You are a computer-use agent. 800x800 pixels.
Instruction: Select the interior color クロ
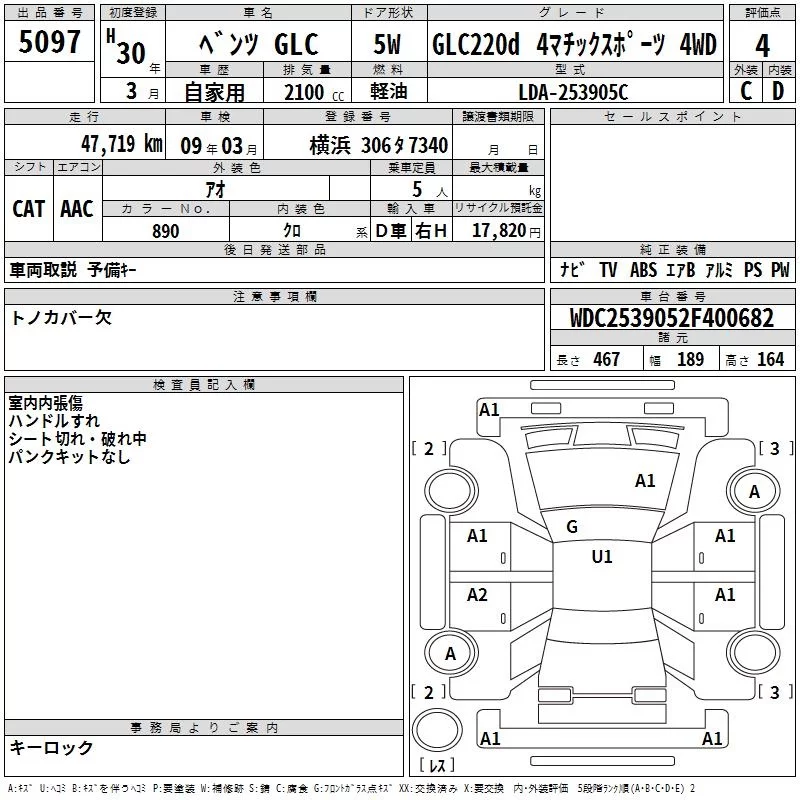tap(292, 231)
